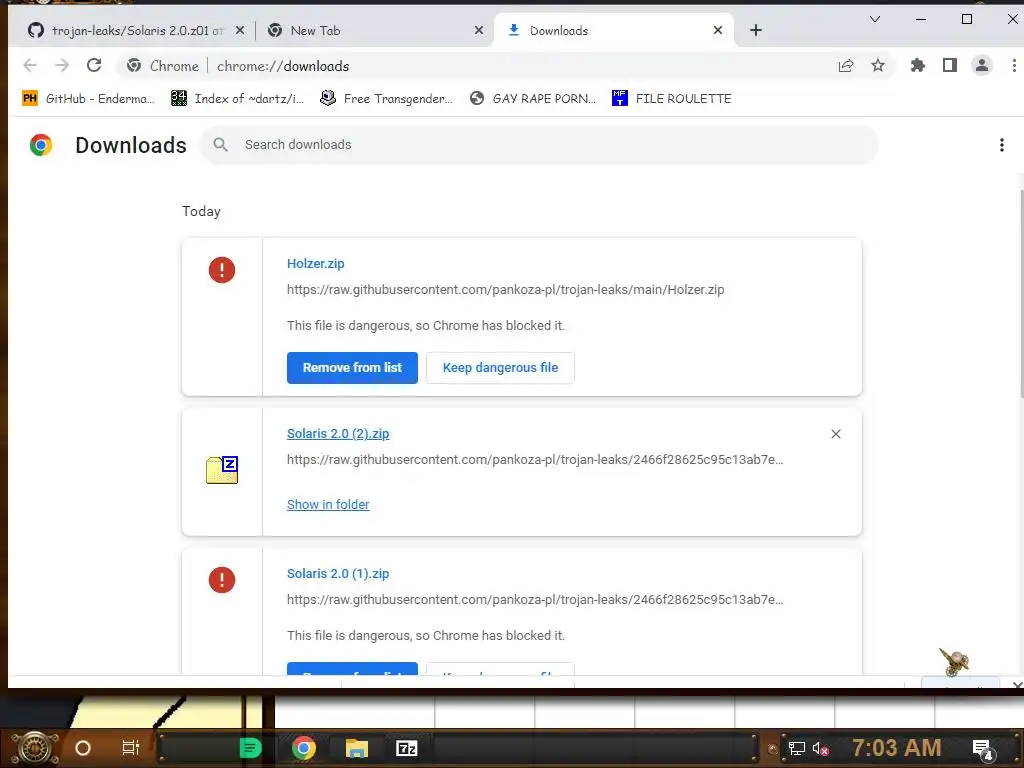The height and width of the screenshot is (768, 1024).
Task: Open Chrome's three-dot menu
Action: point(1014,65)
